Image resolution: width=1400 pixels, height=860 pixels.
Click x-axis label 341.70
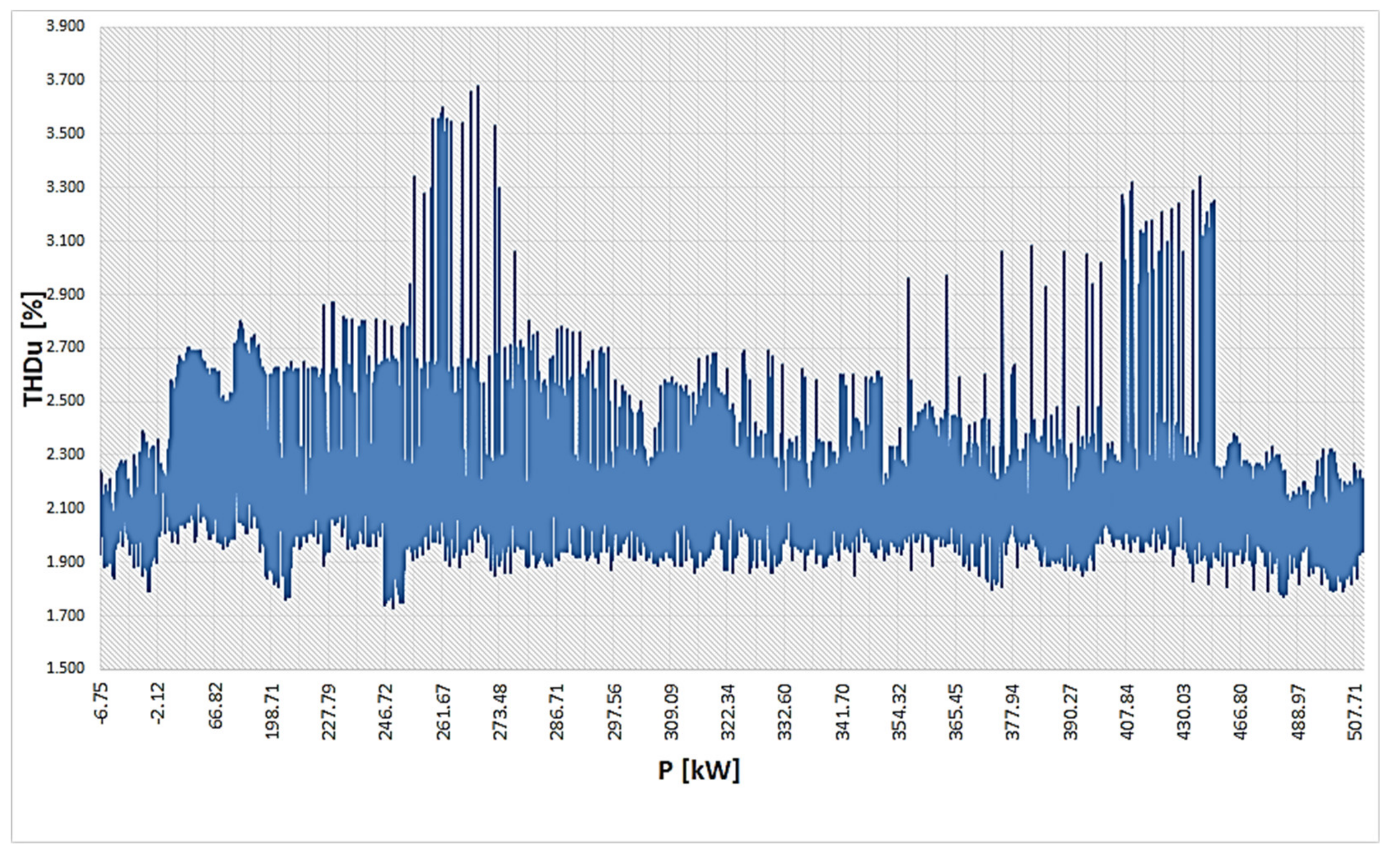click(x=843, y=711)
